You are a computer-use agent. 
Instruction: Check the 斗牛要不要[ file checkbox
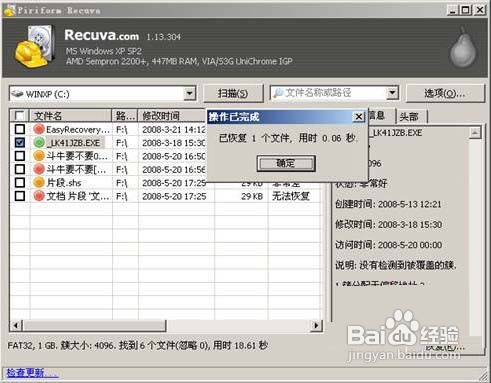[20, 169]
